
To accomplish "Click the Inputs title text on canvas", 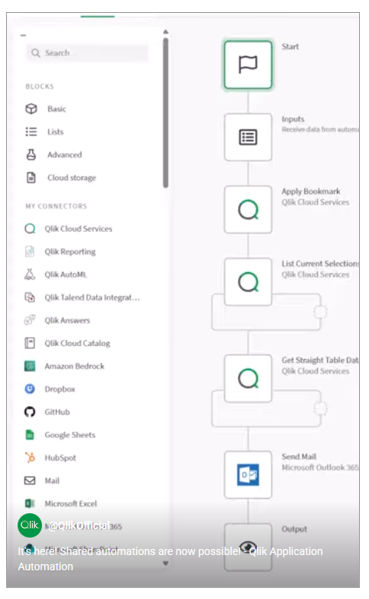I will 293,119.
